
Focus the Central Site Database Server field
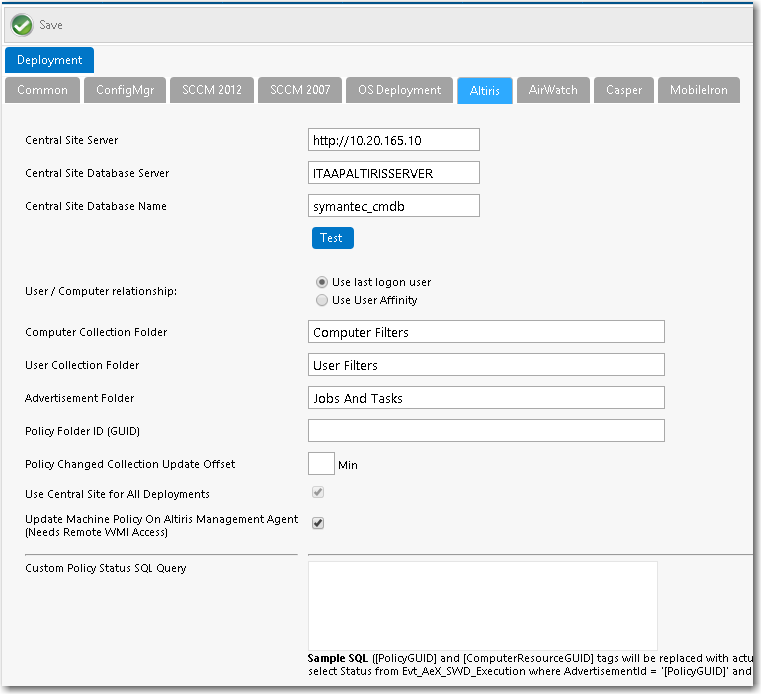[x=394, y=173]
